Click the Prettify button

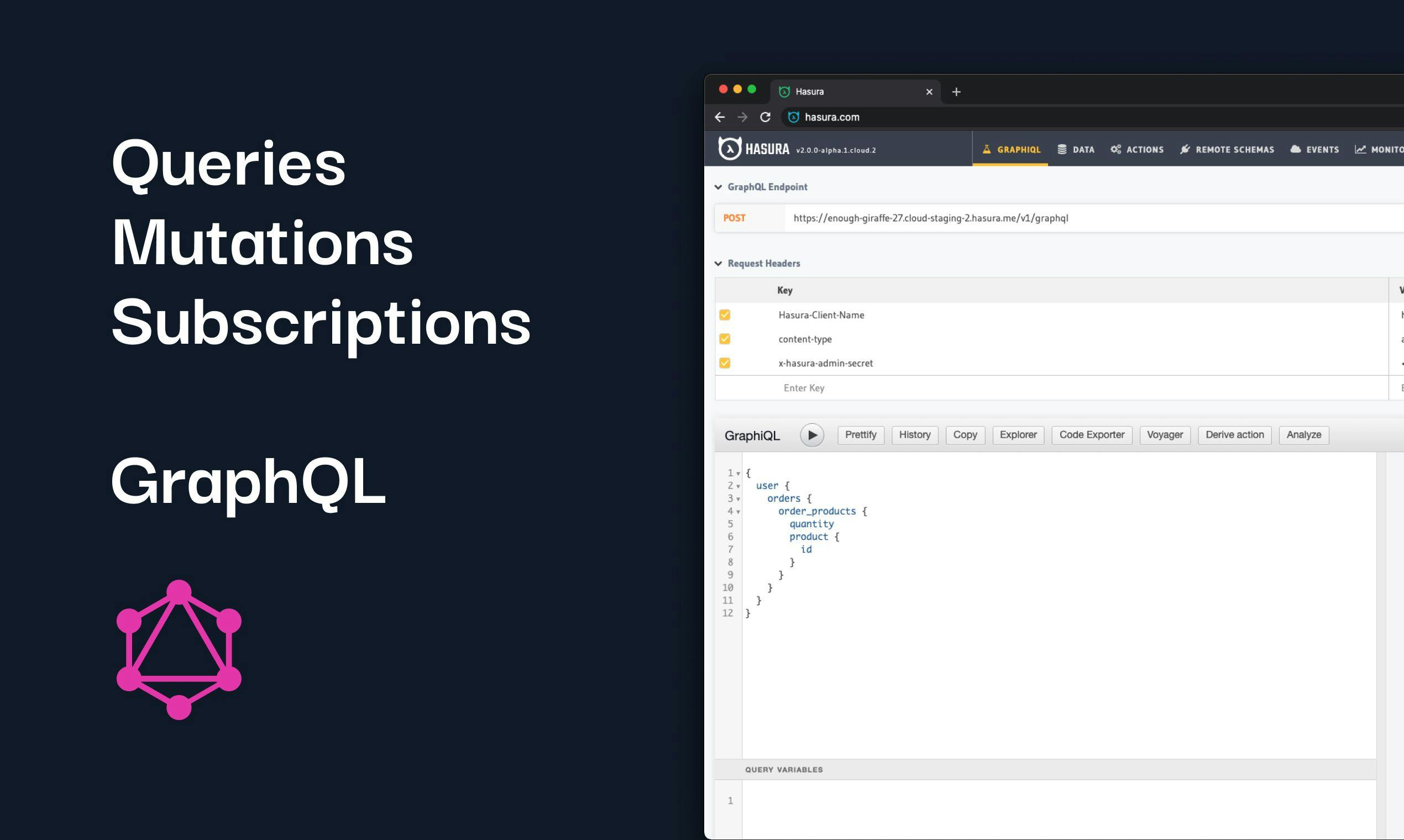(861, 435)
